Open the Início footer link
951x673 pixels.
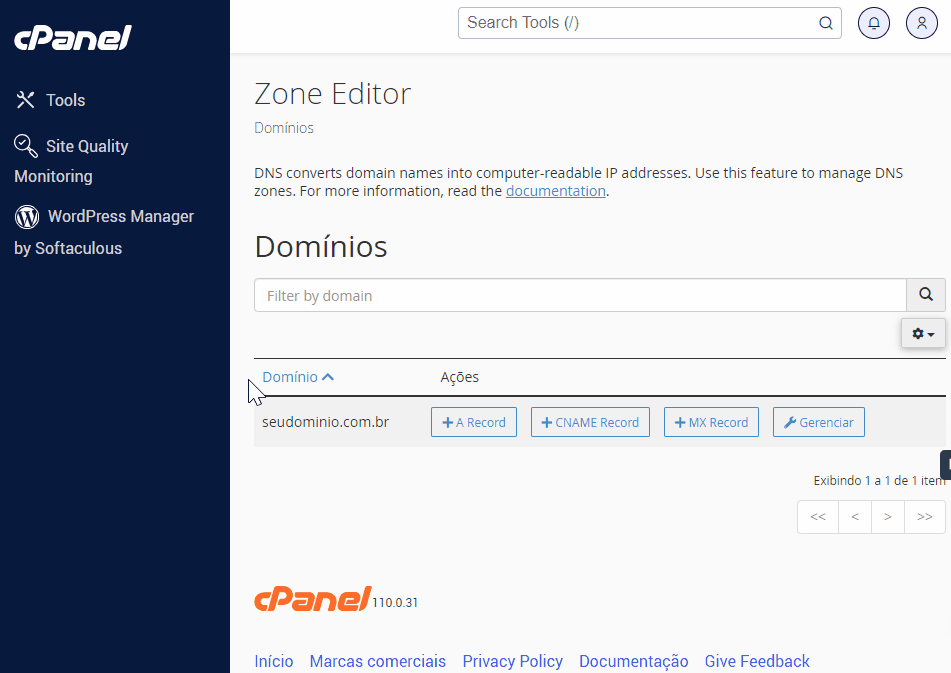[274, 661]
